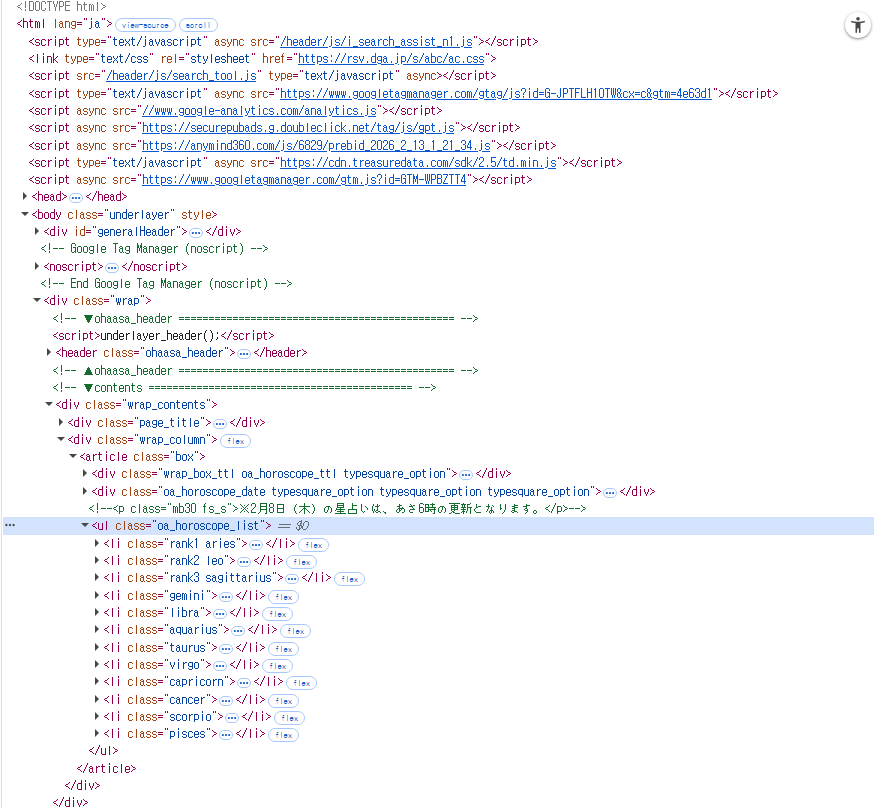
Task: Expand the aquarius list item
Action: tap(97, 629)
